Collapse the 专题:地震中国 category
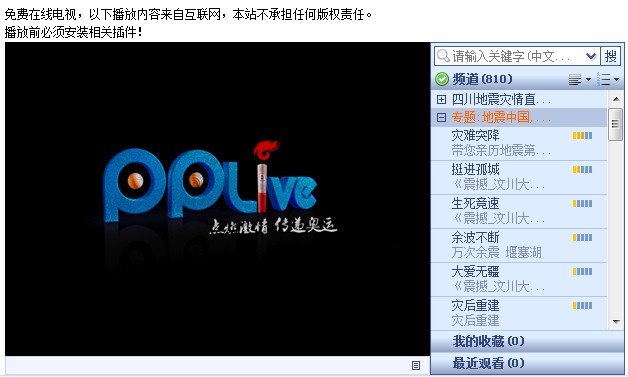This screenshot has height=377, width=628. (441, 117)
